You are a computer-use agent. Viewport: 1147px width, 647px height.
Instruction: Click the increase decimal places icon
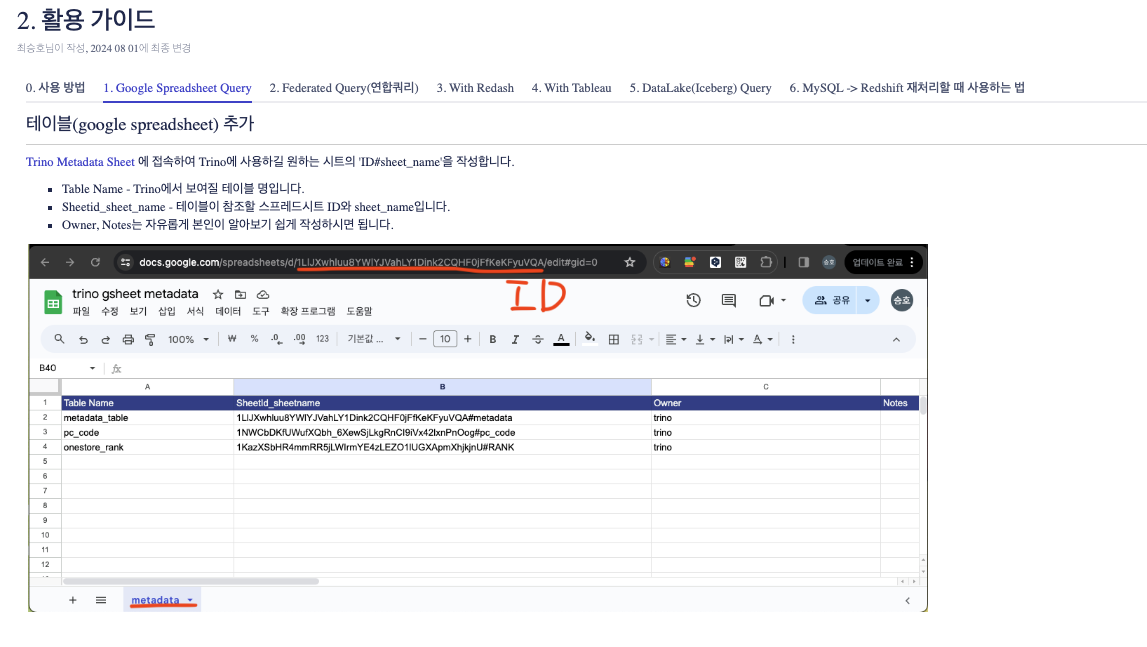tap(299, 339)
